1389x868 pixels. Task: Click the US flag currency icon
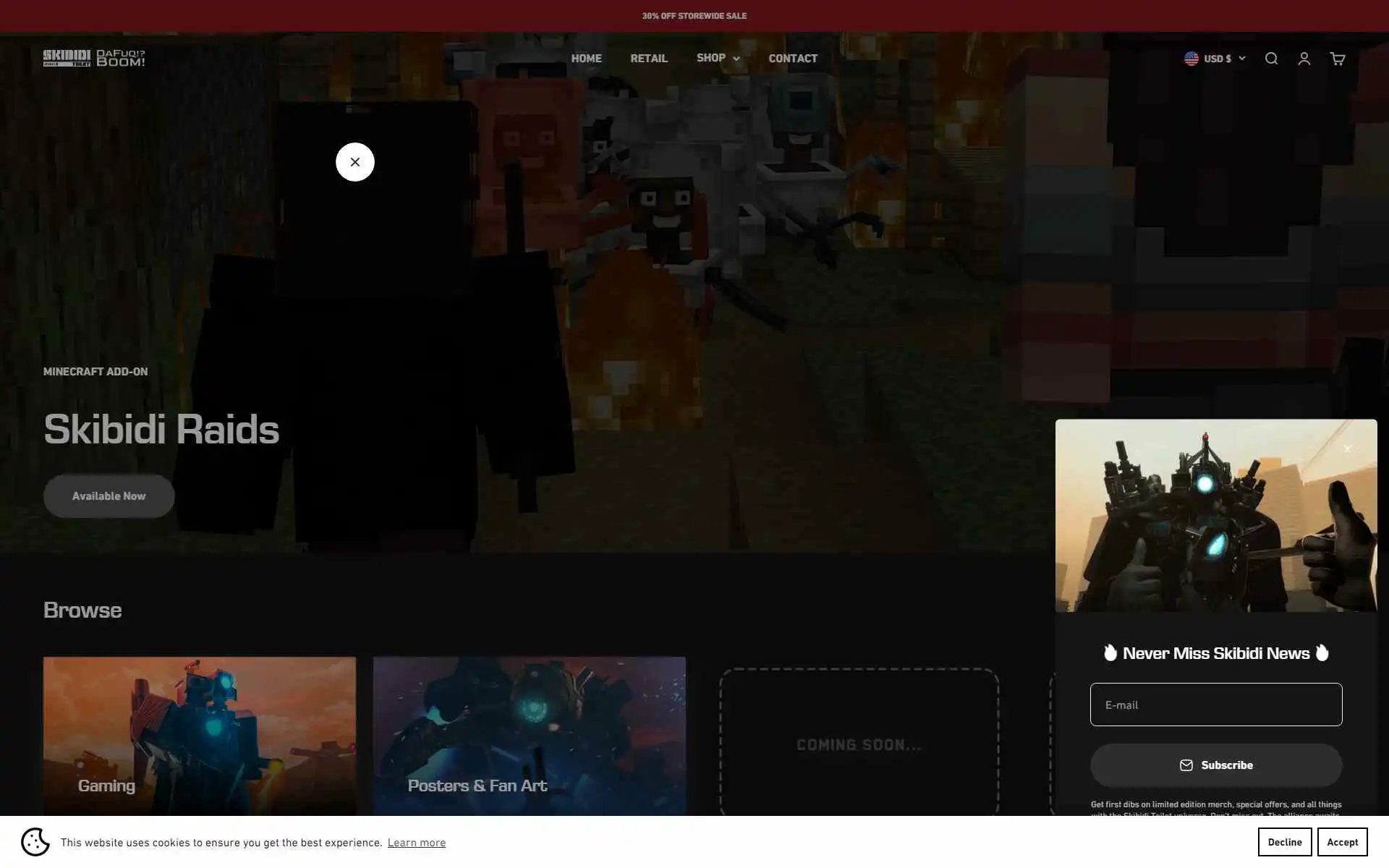(1191, 59)
